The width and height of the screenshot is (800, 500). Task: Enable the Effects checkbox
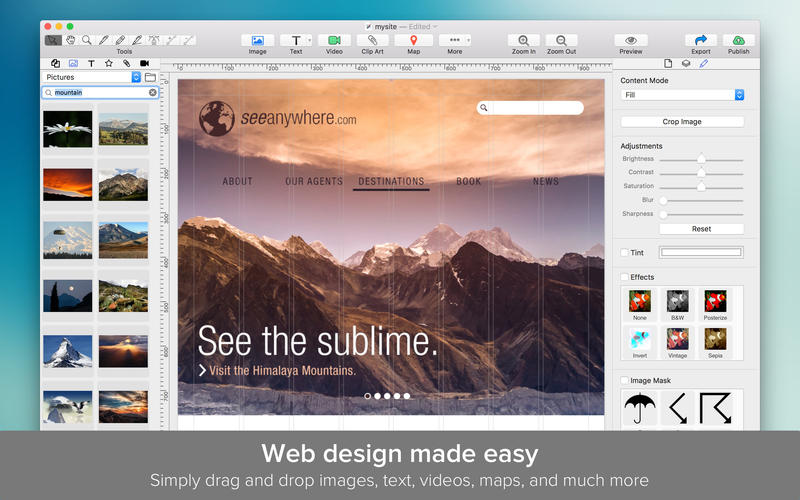[625, 277]
